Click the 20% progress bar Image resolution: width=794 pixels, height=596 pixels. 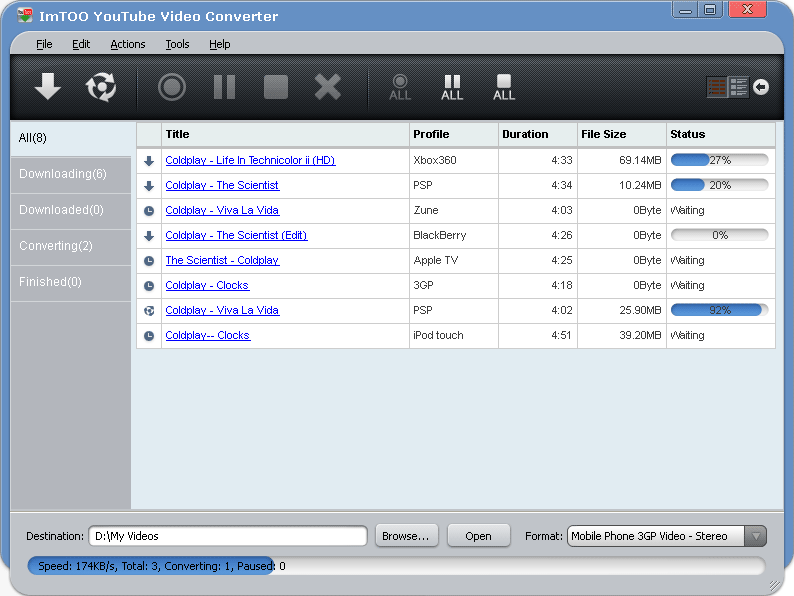click(x=720, y=185)
